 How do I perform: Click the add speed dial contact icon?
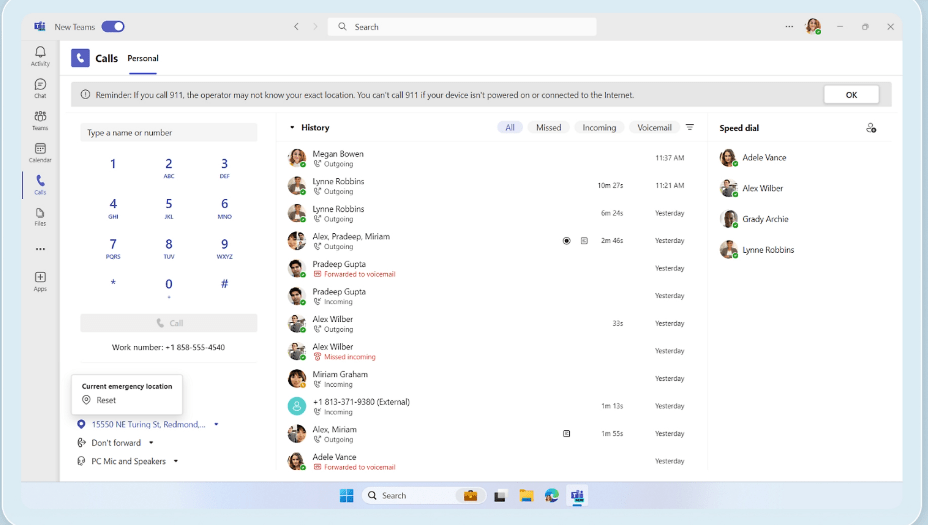point(871,128)
